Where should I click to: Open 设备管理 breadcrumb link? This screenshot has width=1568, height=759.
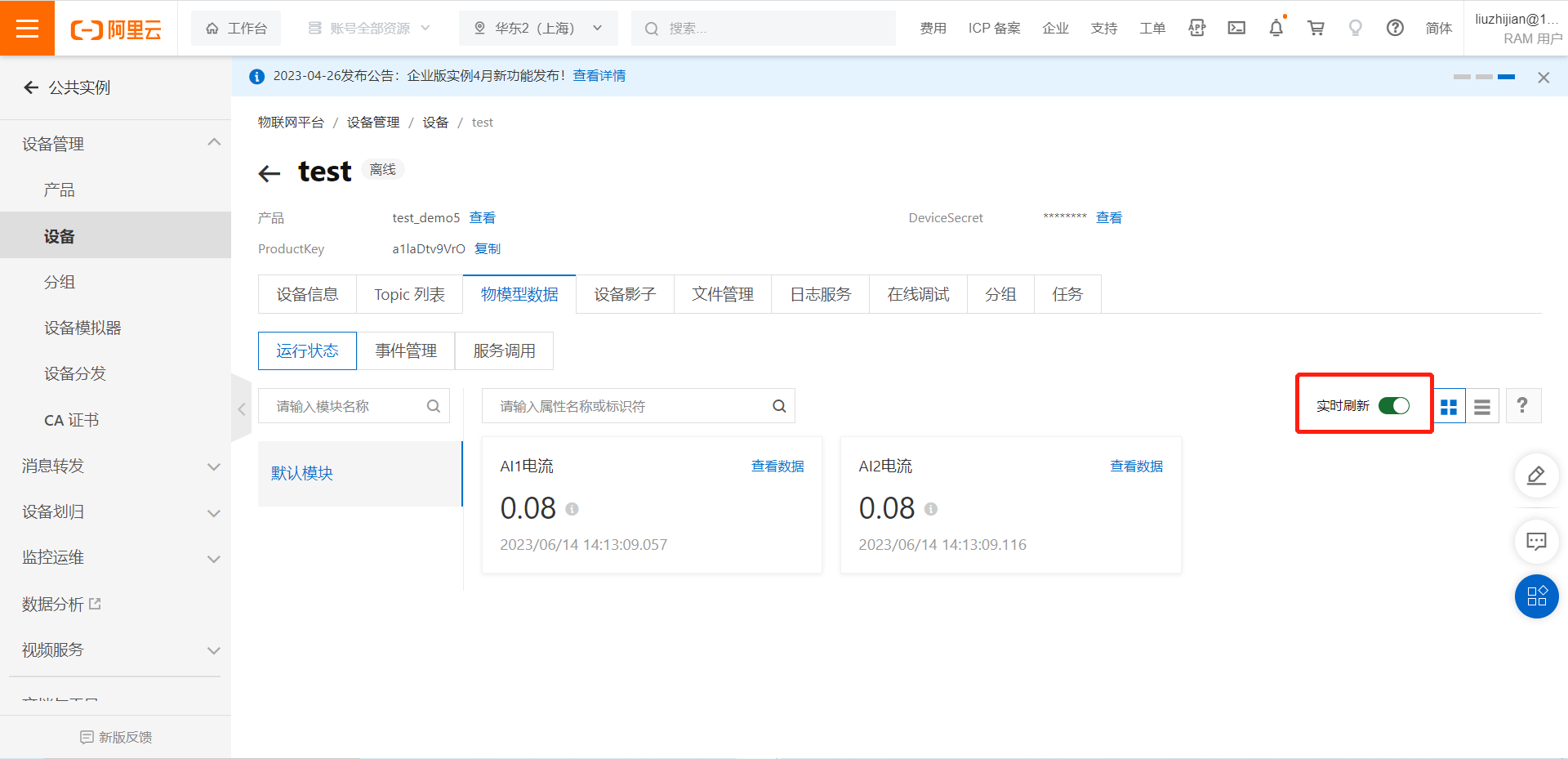pos(373,123)
